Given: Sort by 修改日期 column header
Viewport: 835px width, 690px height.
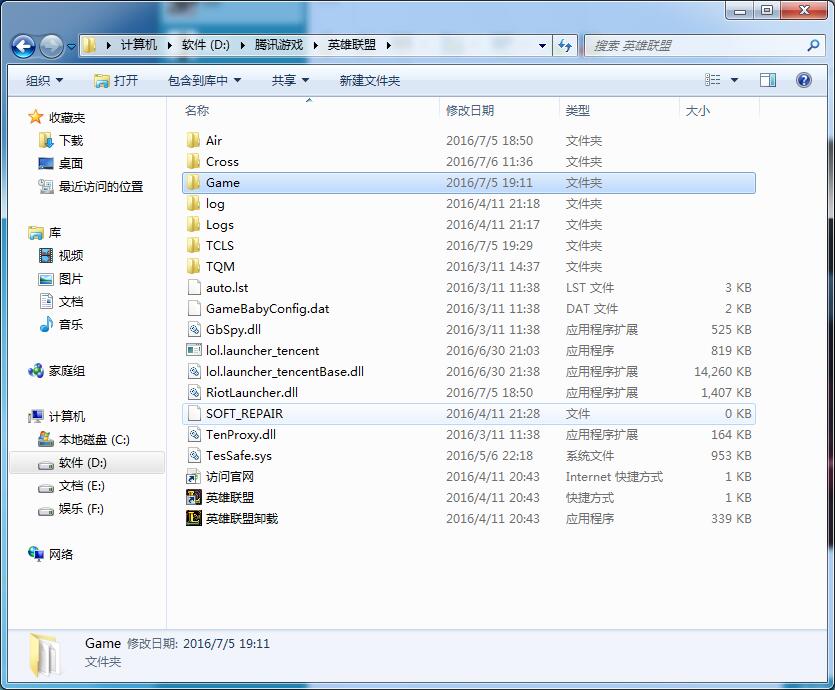Looking at the screenshot, I should point(470,111).
